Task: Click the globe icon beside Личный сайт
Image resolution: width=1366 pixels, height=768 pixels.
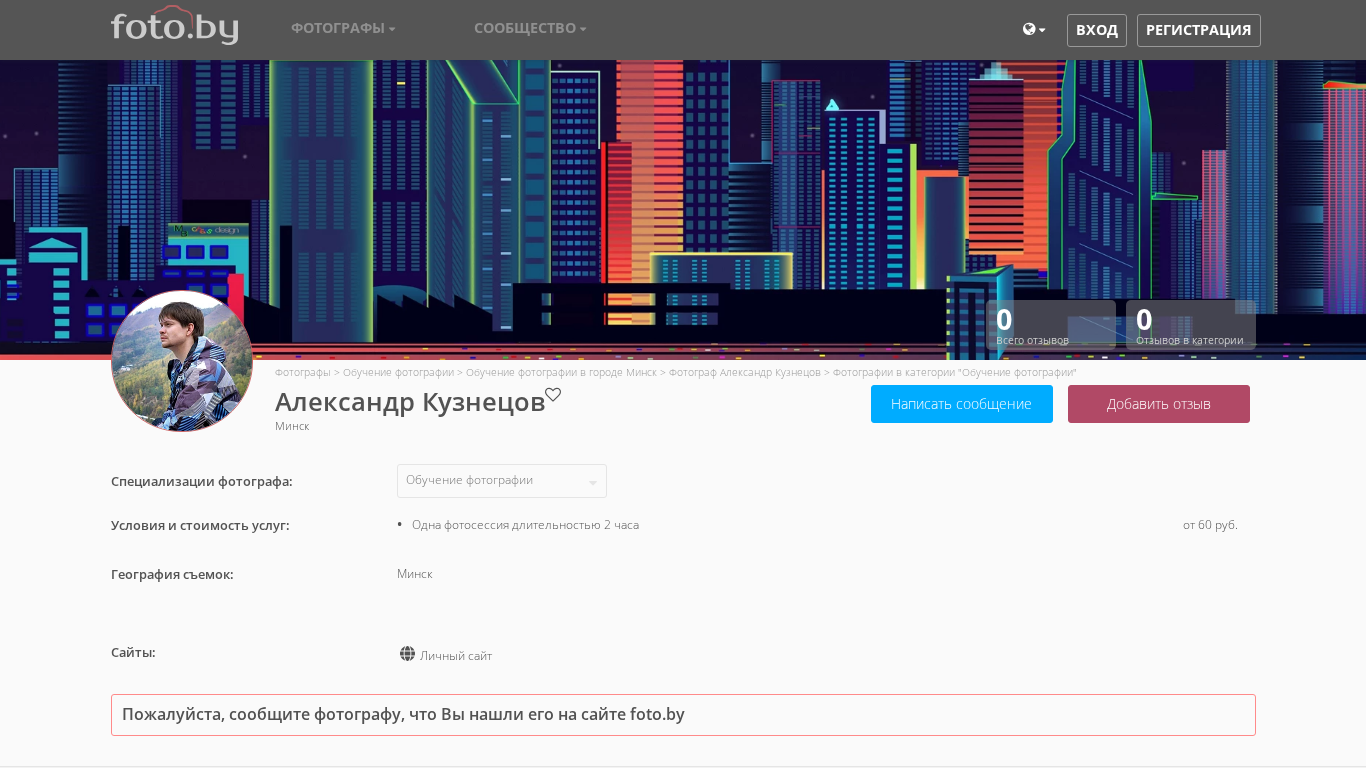Action: (x=407, y=654)
